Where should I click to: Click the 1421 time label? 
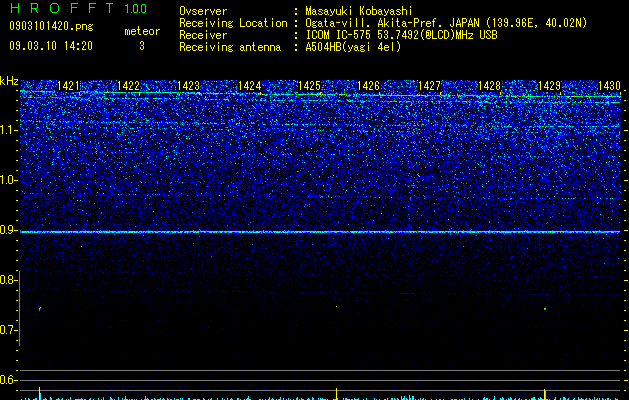pyautogui.click(x=68, y=86)
